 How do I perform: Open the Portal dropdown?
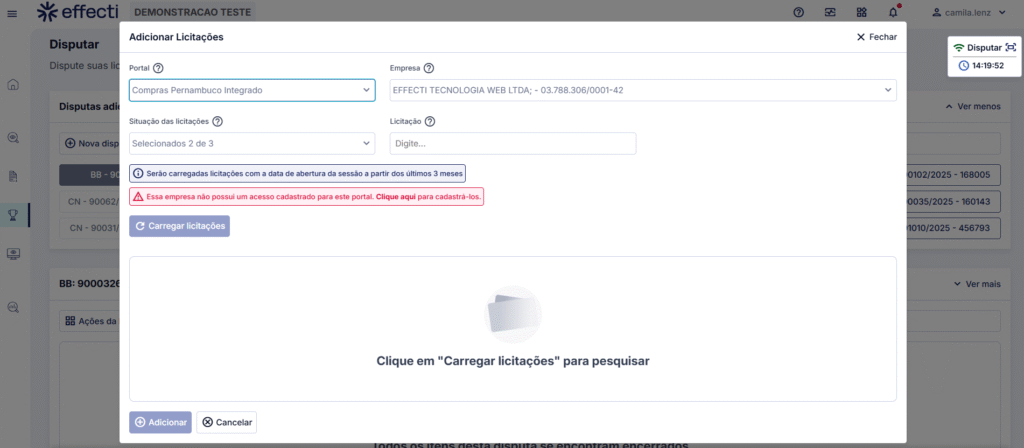(251, 90)
